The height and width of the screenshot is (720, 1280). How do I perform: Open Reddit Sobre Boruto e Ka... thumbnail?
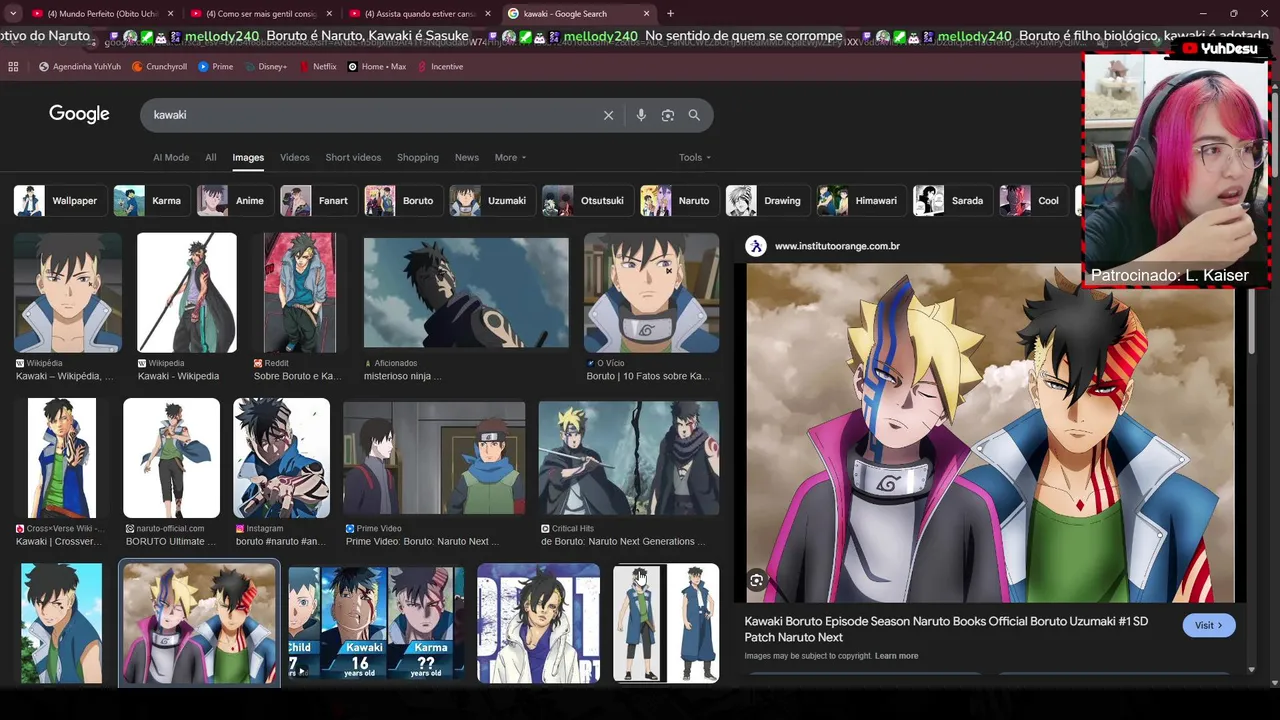point(300,293)
